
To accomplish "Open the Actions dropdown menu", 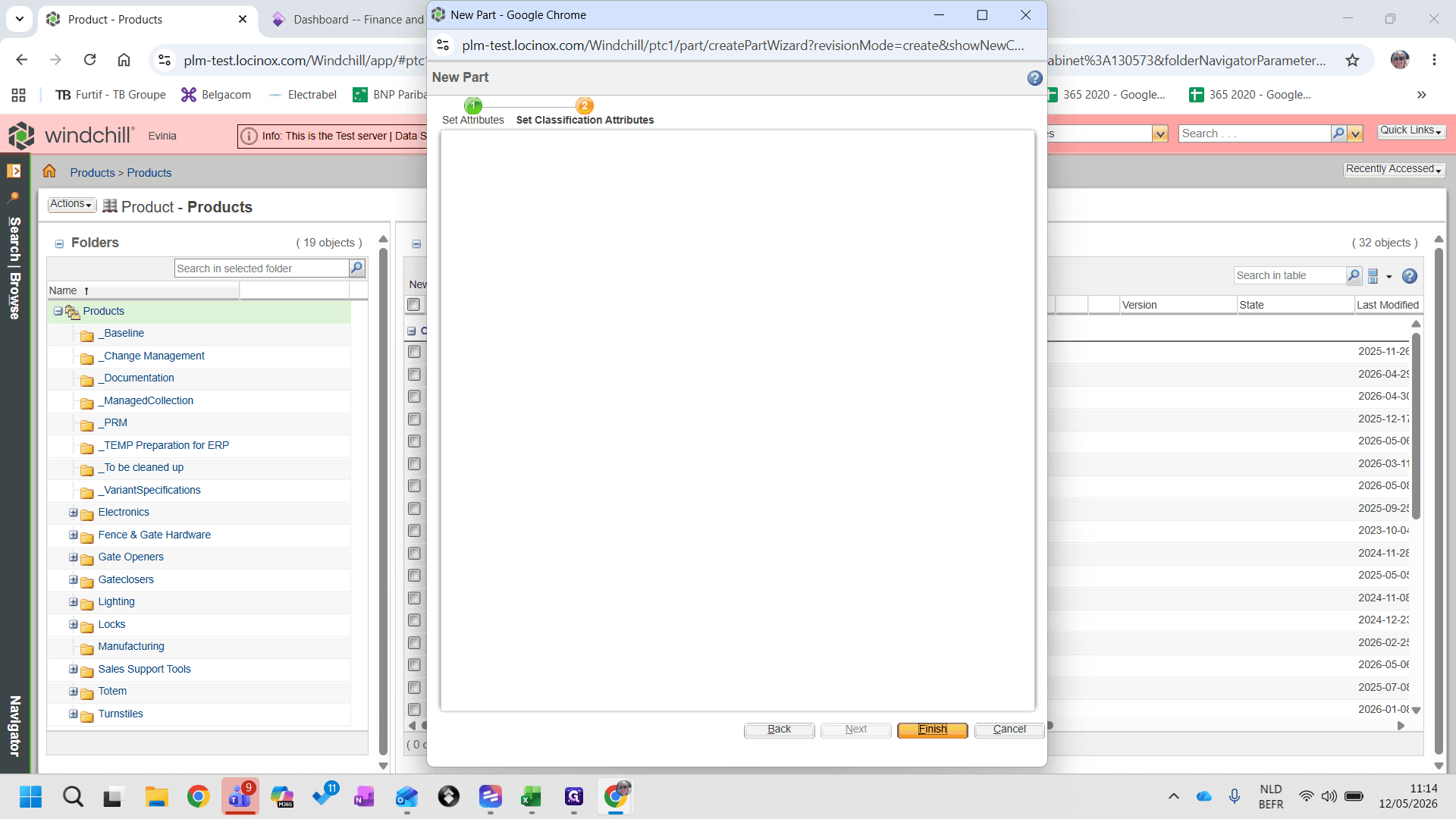I will click(x=71, y=205).
